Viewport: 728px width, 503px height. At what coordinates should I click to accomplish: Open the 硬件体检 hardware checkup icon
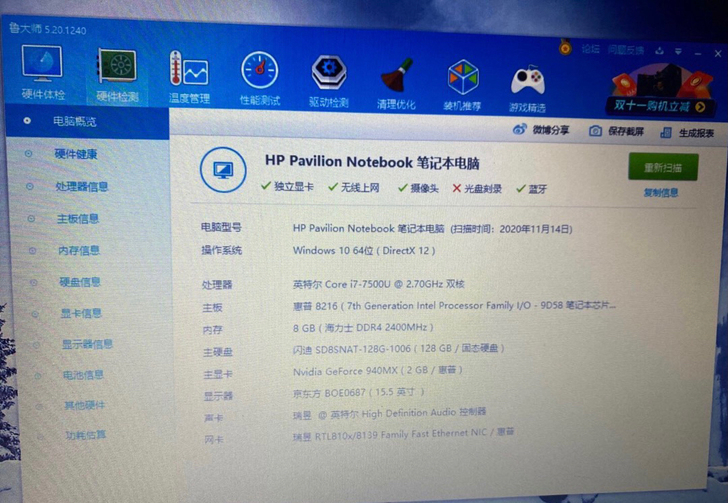coord(42,72)
